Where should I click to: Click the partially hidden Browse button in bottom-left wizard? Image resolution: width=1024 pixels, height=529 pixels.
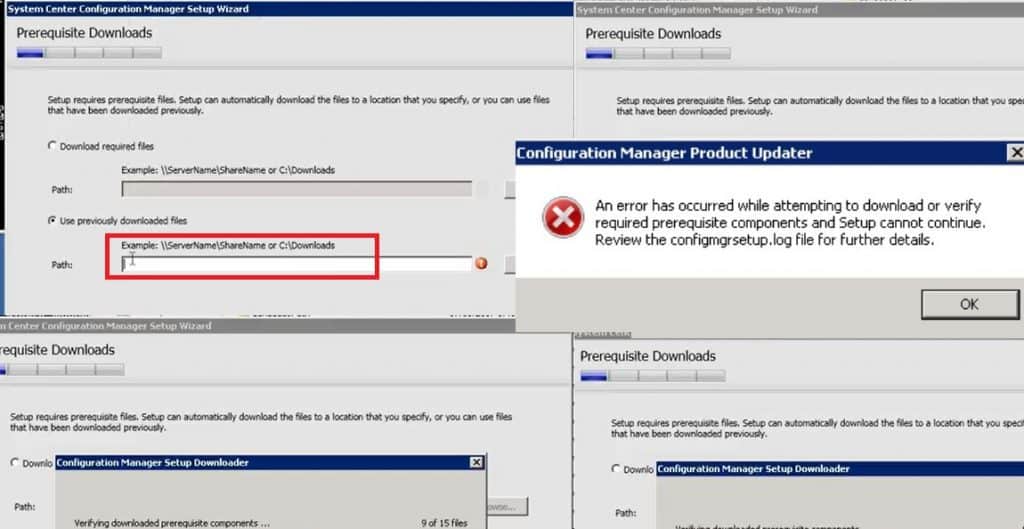(x=507, y=507)
